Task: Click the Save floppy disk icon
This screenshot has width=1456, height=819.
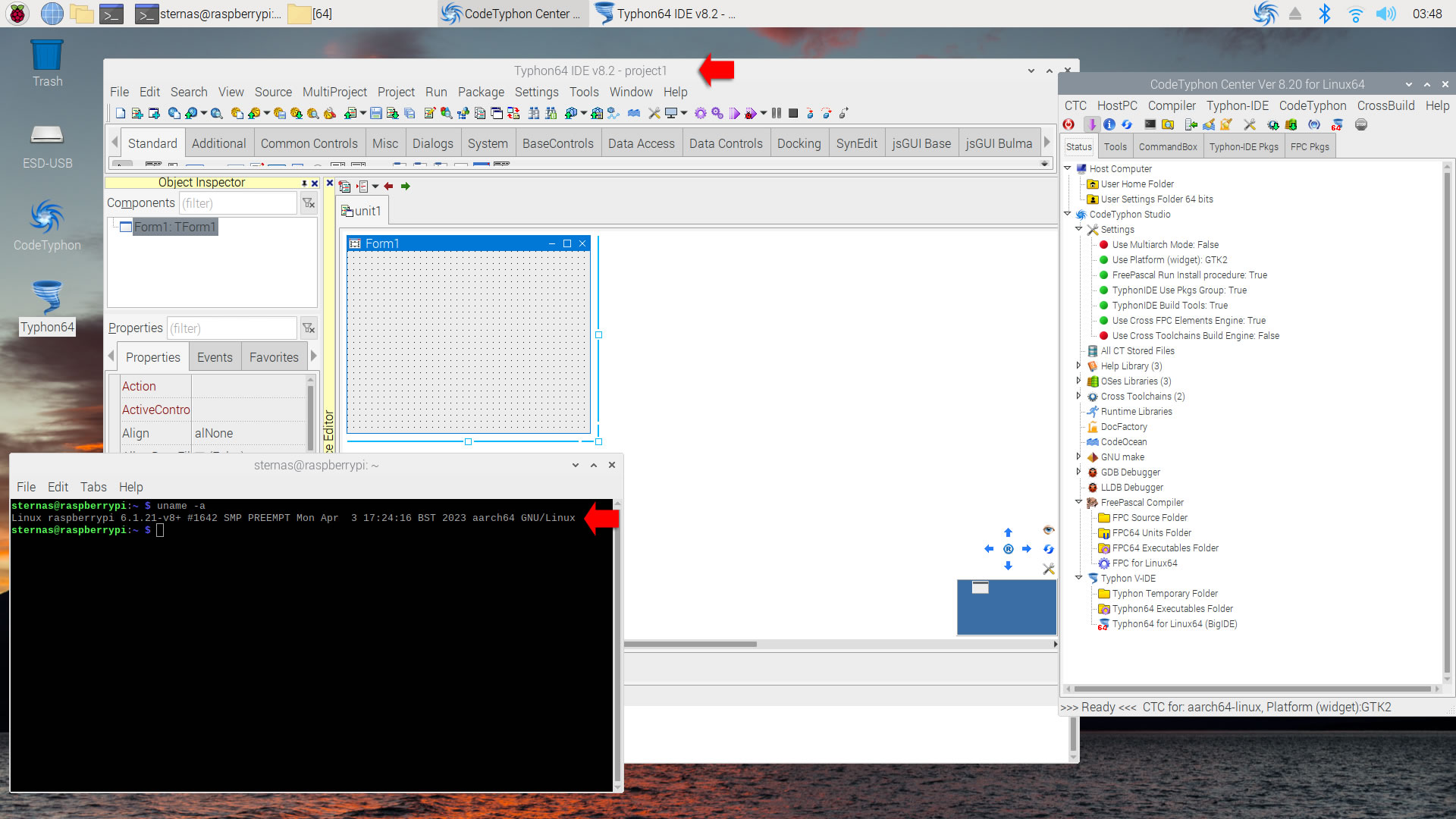Action: pos(376,113)
